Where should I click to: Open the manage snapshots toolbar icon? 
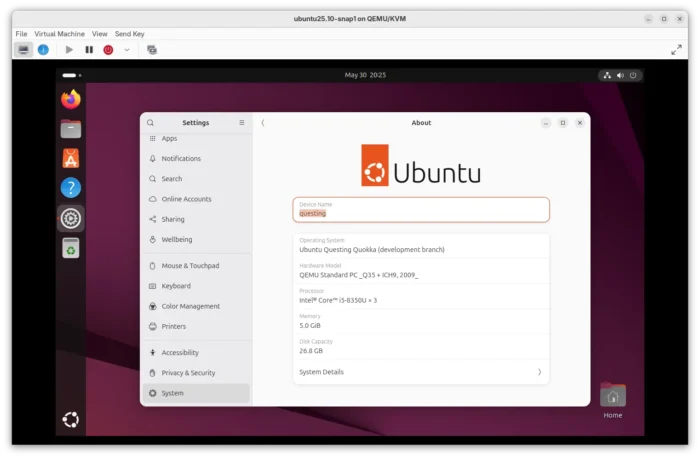[x=152, y=50]
